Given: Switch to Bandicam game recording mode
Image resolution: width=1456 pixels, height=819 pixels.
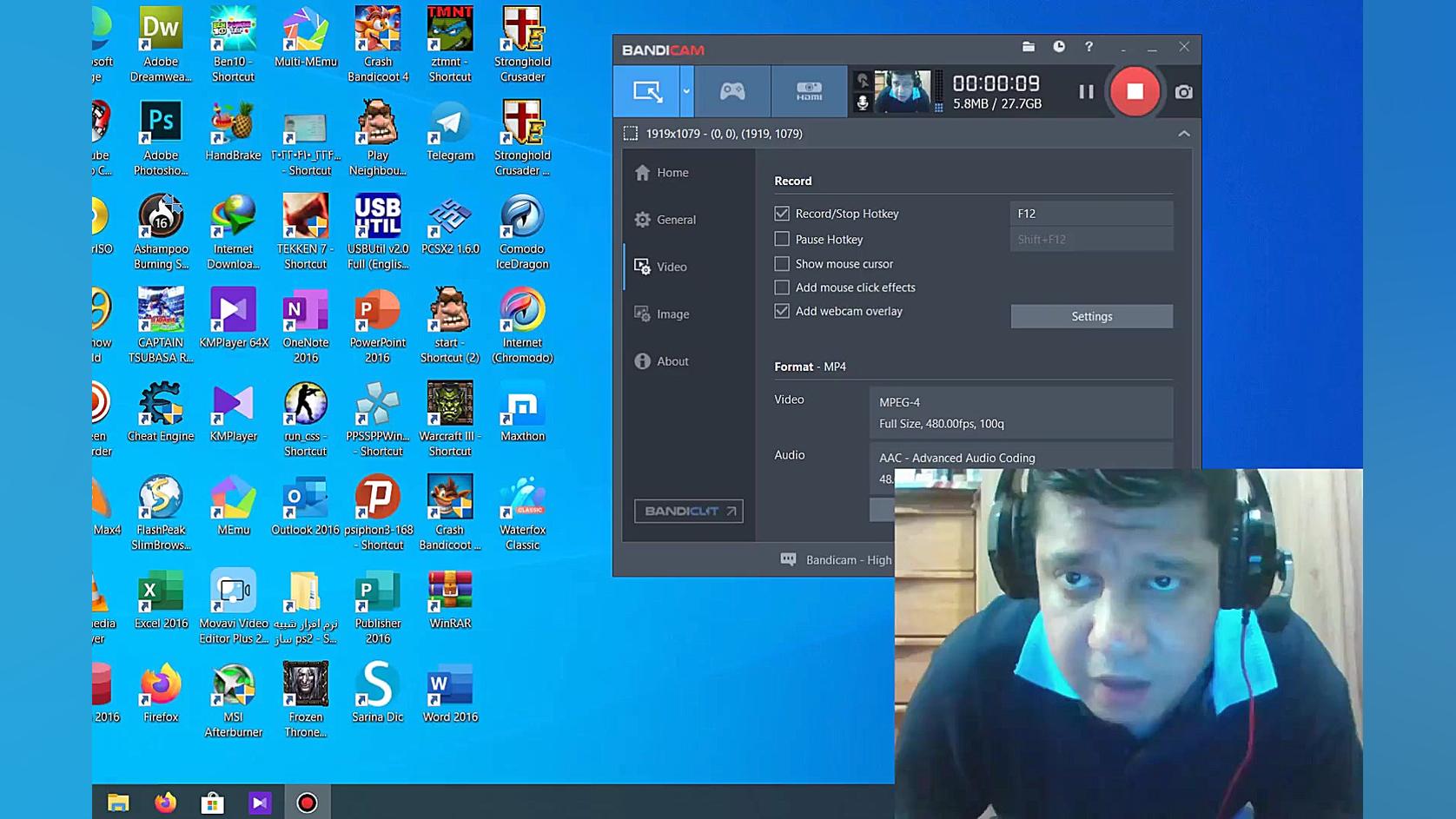Looking at the screenshot, I should pos(732,91).
